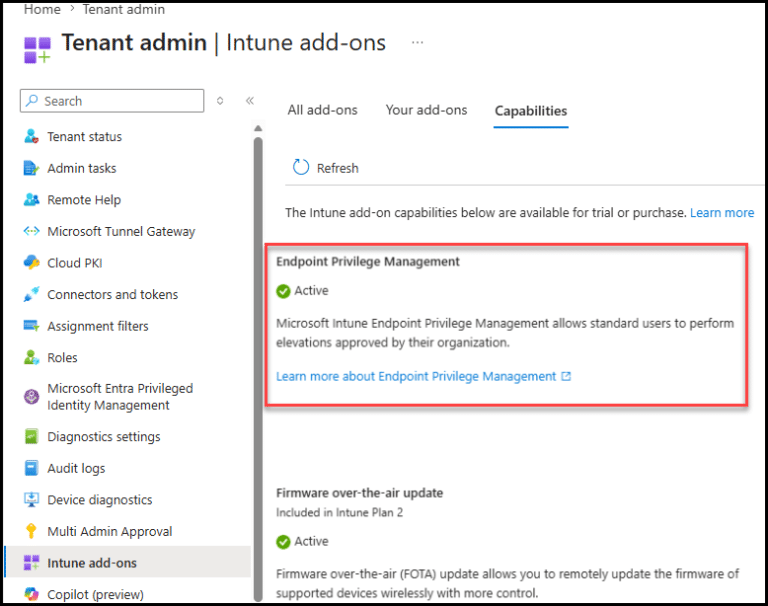Click the Cloud PKI icon
The width and height of the screenshot is (768, 606).
point(31,263)
